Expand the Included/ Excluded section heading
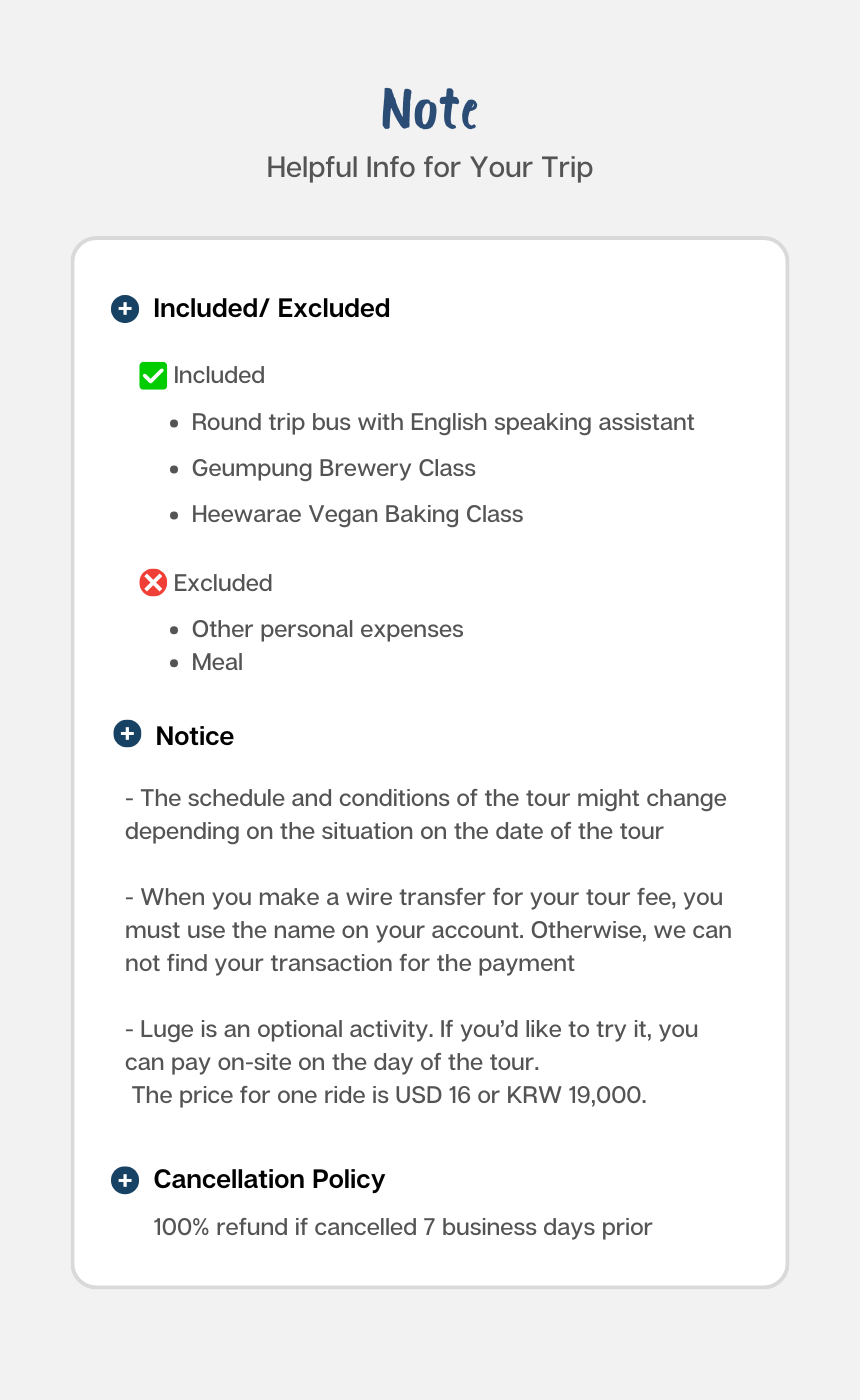 [271, 309]
